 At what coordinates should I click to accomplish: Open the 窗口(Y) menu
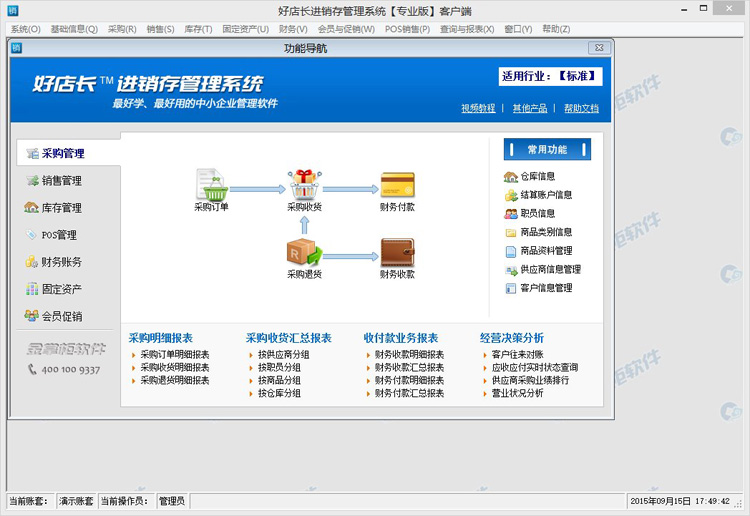tap(518, 29)
